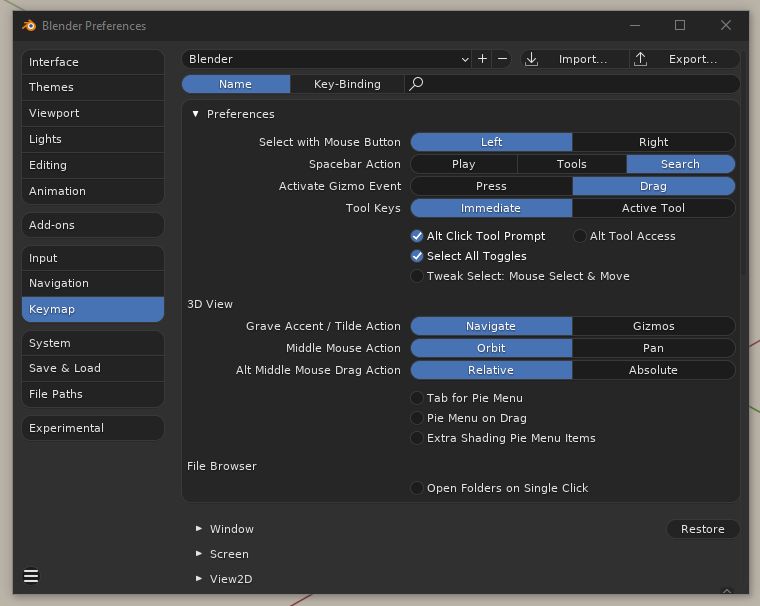
Task: Set Activate Gizmo Event to Drag
Action: (653, 186)
